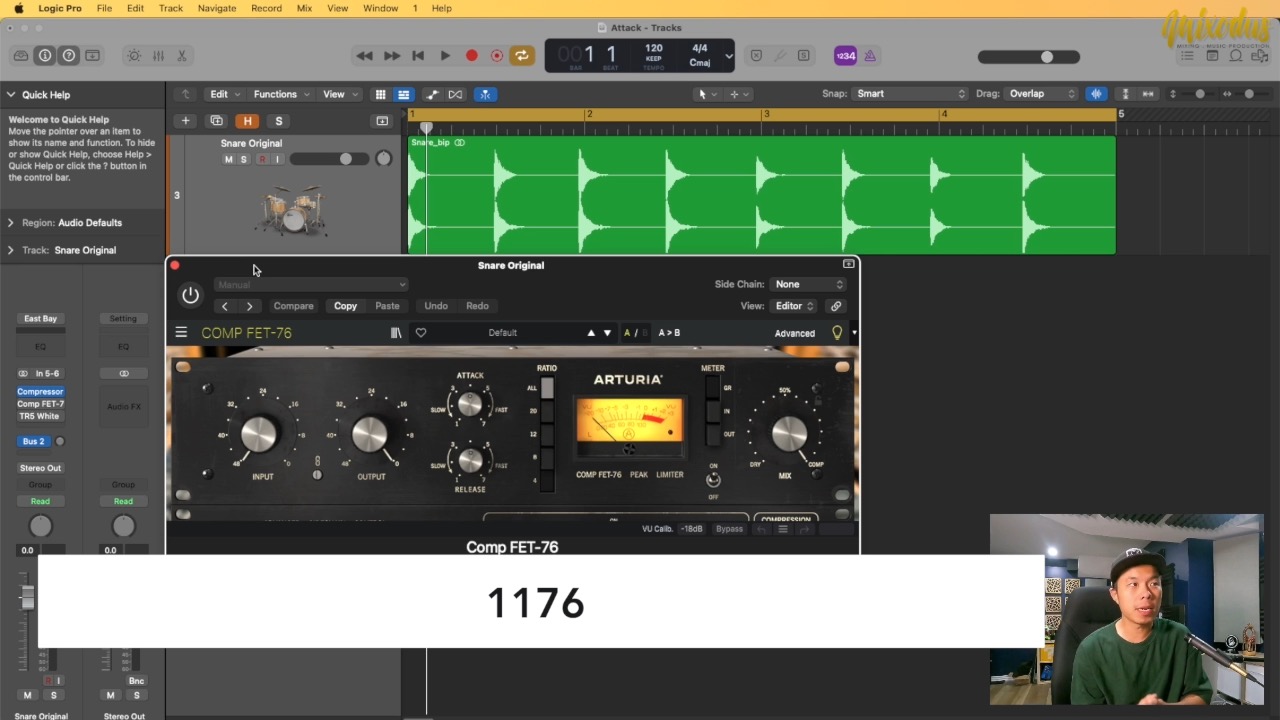Toggle the Waveform Zoom button
The image size is (1280, 720).
pyautogui.click(x=1097, y=94)
